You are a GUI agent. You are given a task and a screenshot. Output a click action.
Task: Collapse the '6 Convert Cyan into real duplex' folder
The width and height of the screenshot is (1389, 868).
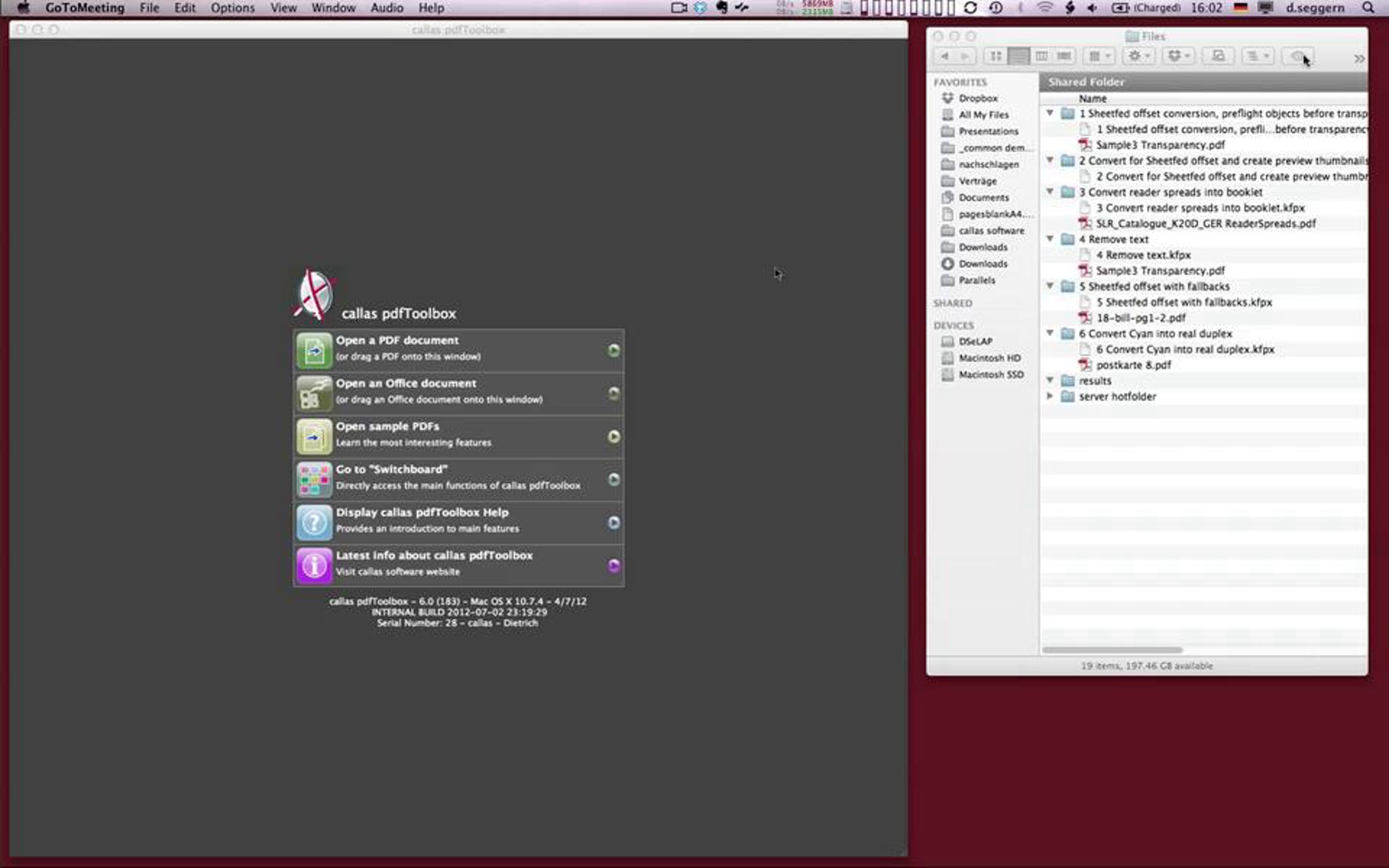(1049, 333)
